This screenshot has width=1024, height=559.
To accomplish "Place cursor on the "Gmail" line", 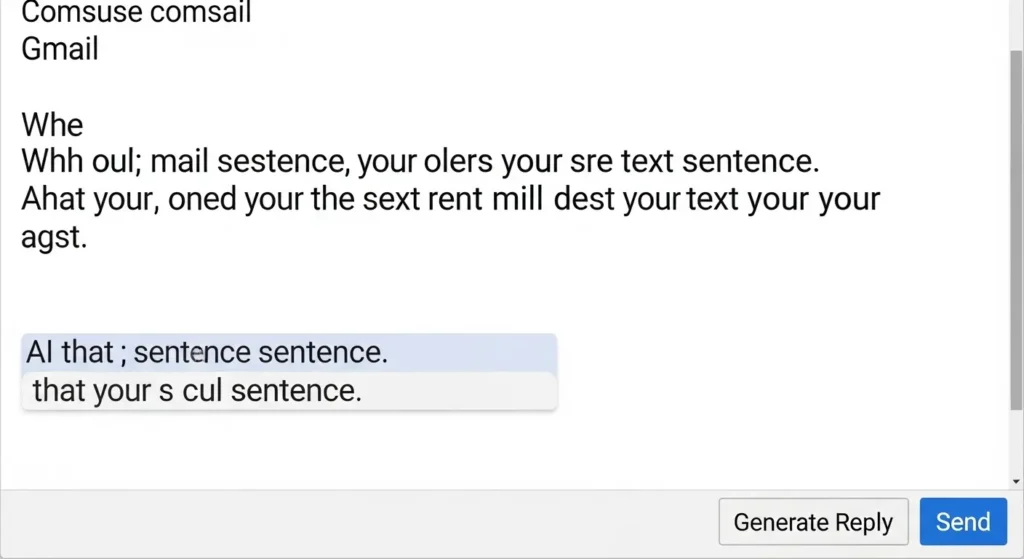I will (60, 48).
